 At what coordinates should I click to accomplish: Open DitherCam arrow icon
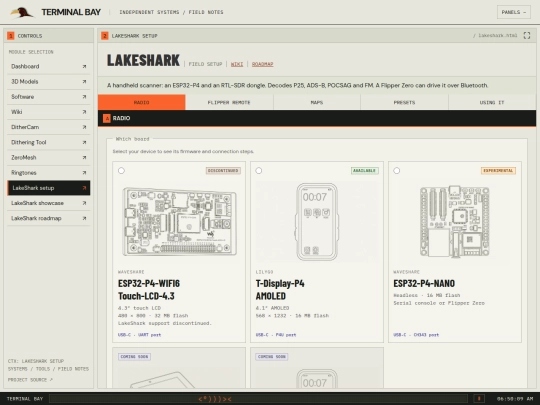84,127
